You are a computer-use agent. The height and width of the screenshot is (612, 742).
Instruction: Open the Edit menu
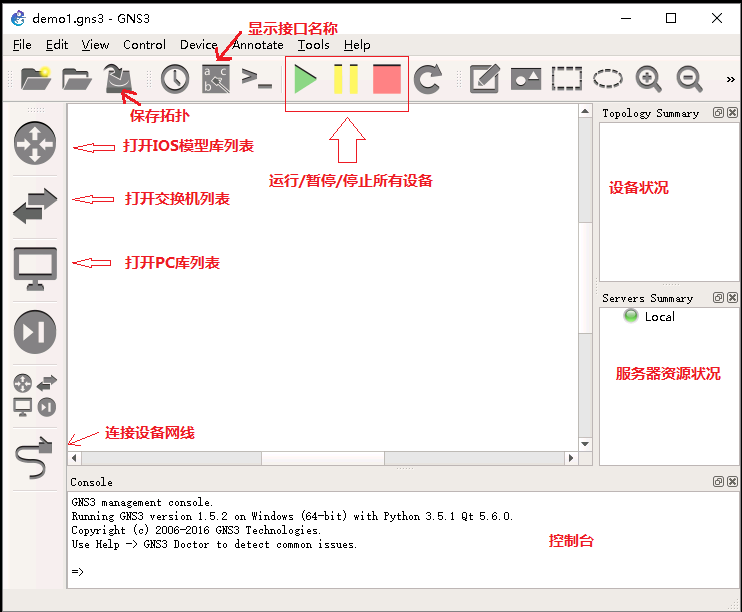point(57,45)
